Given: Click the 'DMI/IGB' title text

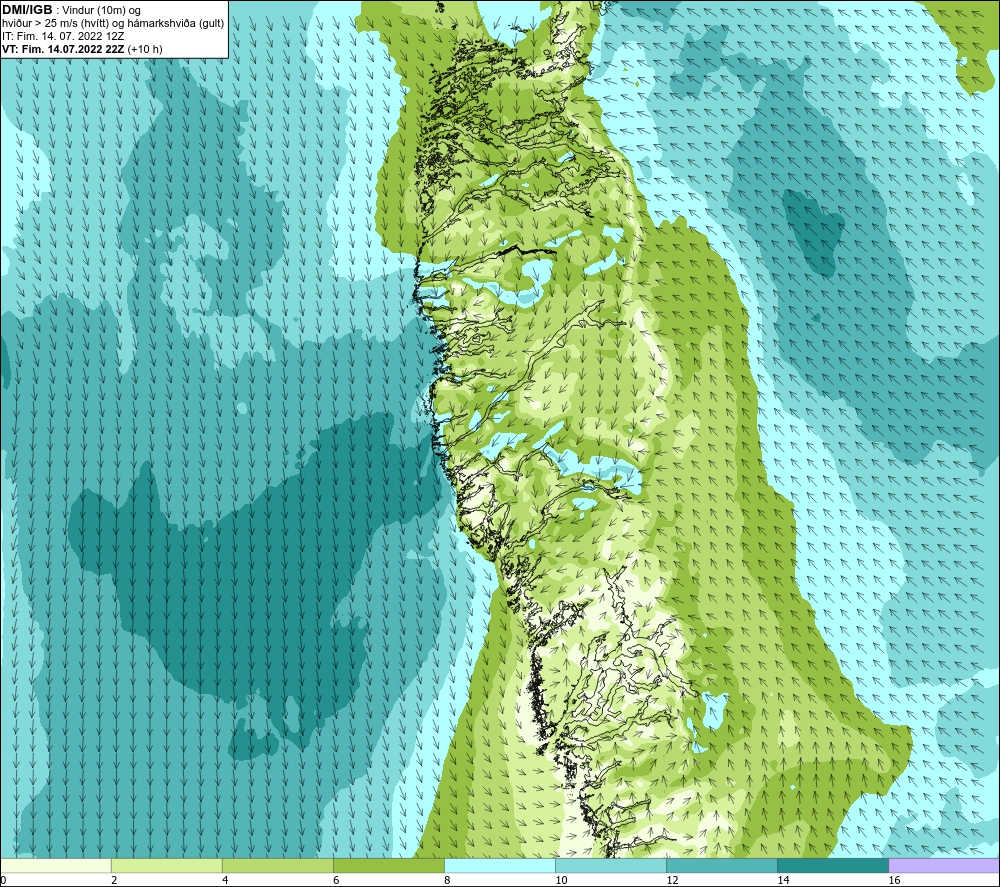Looking at the screenshot, I should [27, 10].
